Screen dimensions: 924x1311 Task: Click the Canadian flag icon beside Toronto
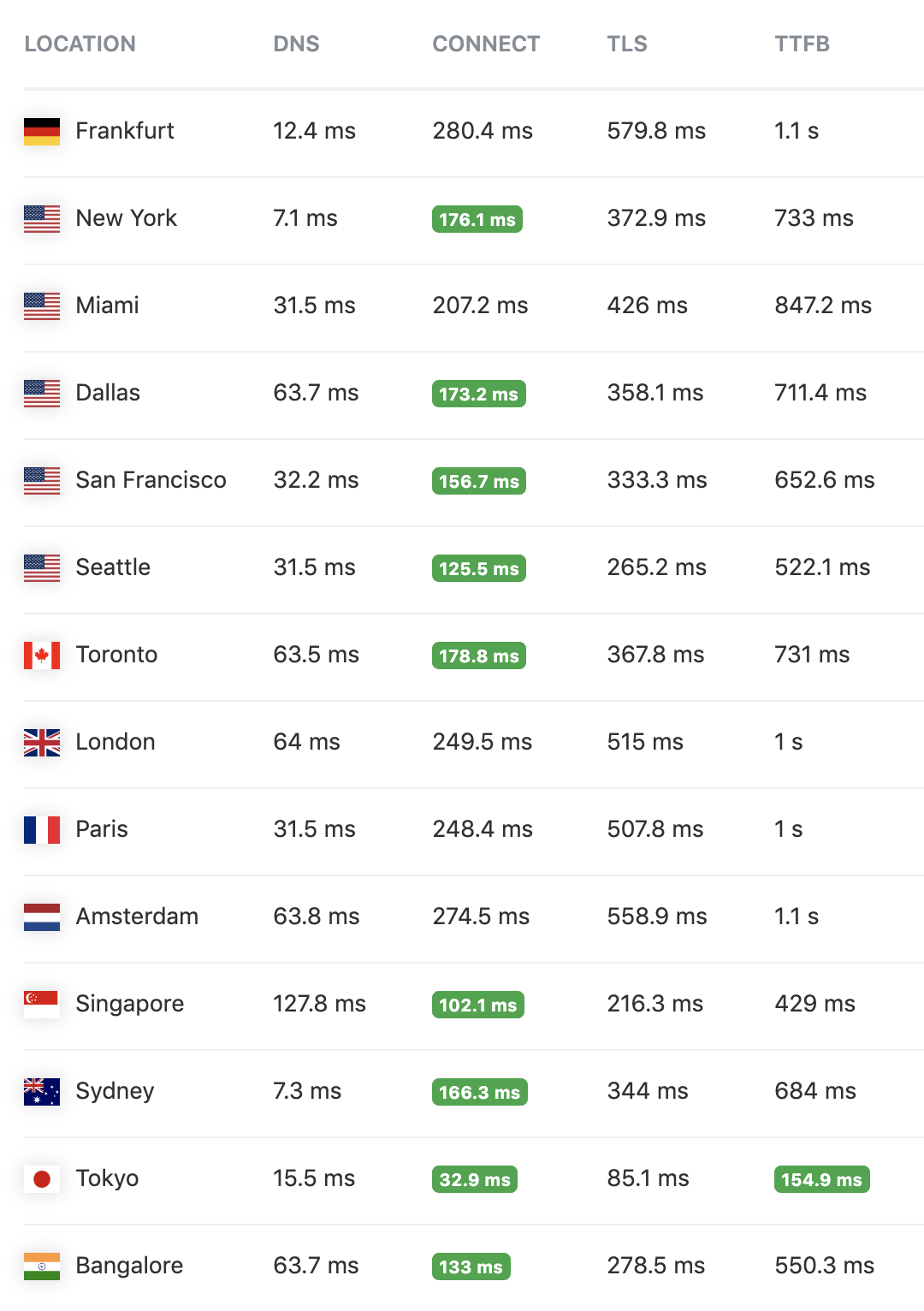click(x=42, y=655)
